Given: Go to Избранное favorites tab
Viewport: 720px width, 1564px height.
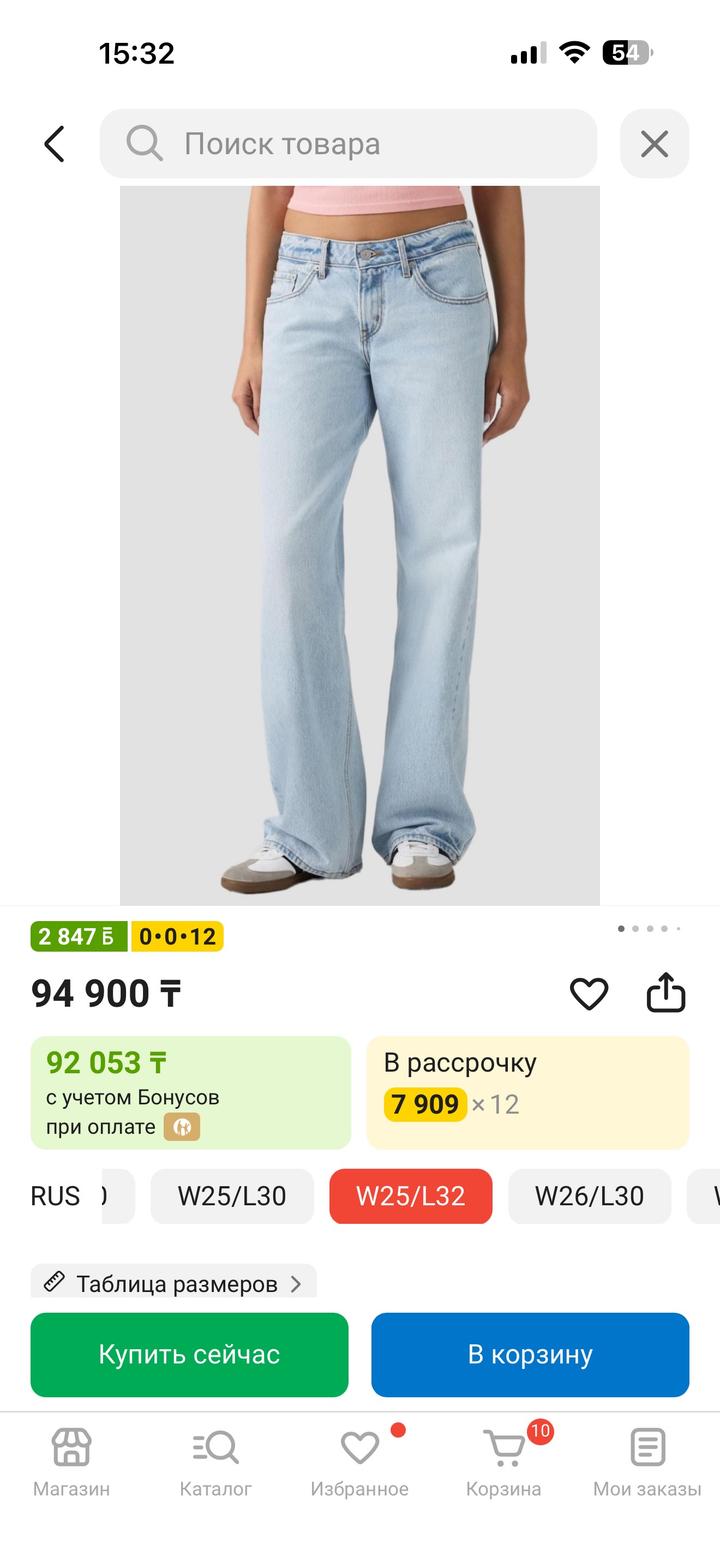Looking at the screenshot, I should [360, 1463].
